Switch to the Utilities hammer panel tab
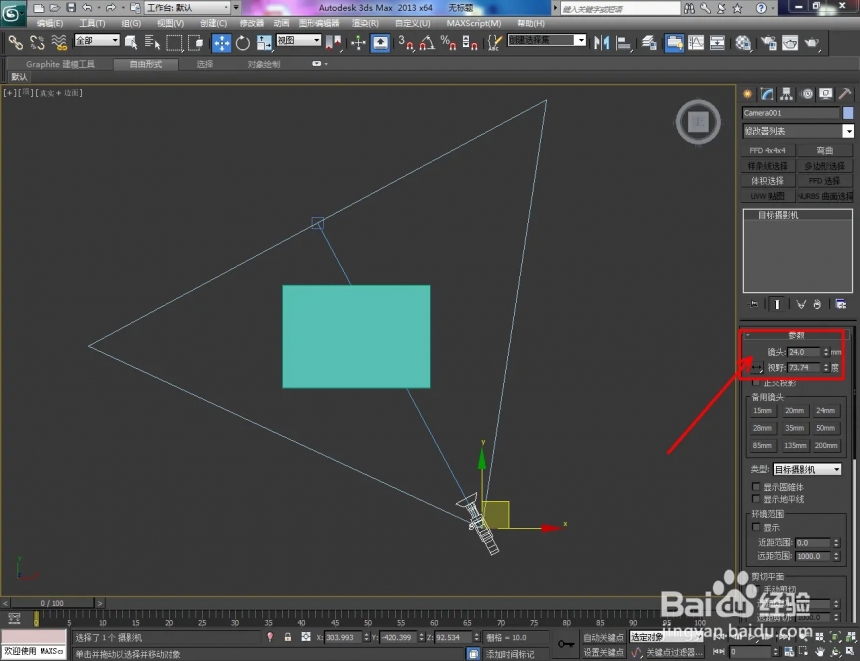The image size is (860, 661). coord(845,94)
